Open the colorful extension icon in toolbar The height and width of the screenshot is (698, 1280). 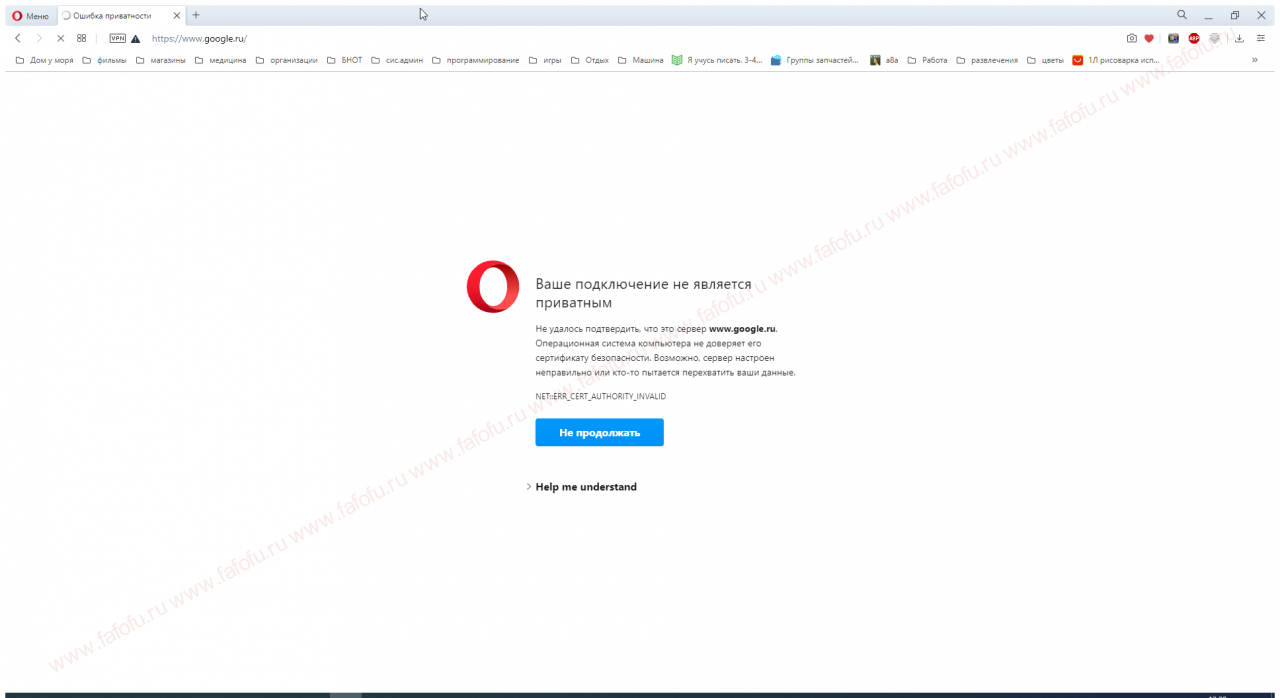1173,38
